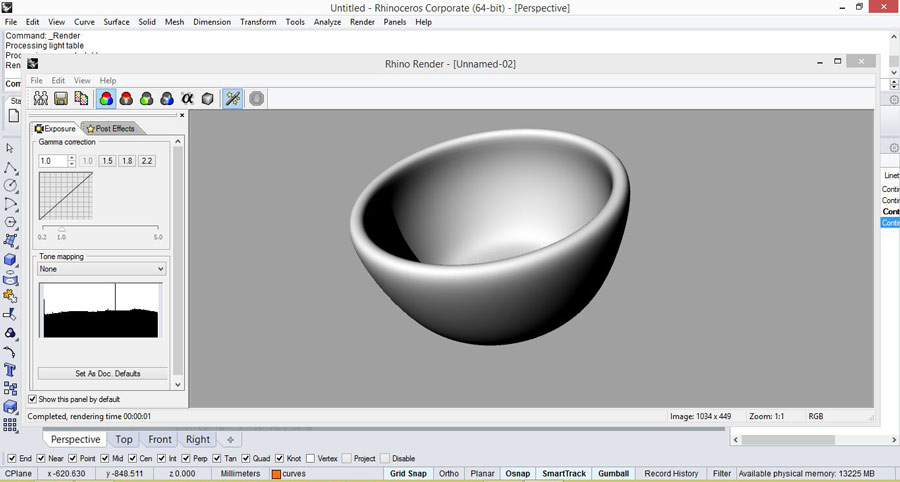This screenshot has height=482, width=900.
Task: Select the Polygon tool
Action: click(x=10, y=222)
